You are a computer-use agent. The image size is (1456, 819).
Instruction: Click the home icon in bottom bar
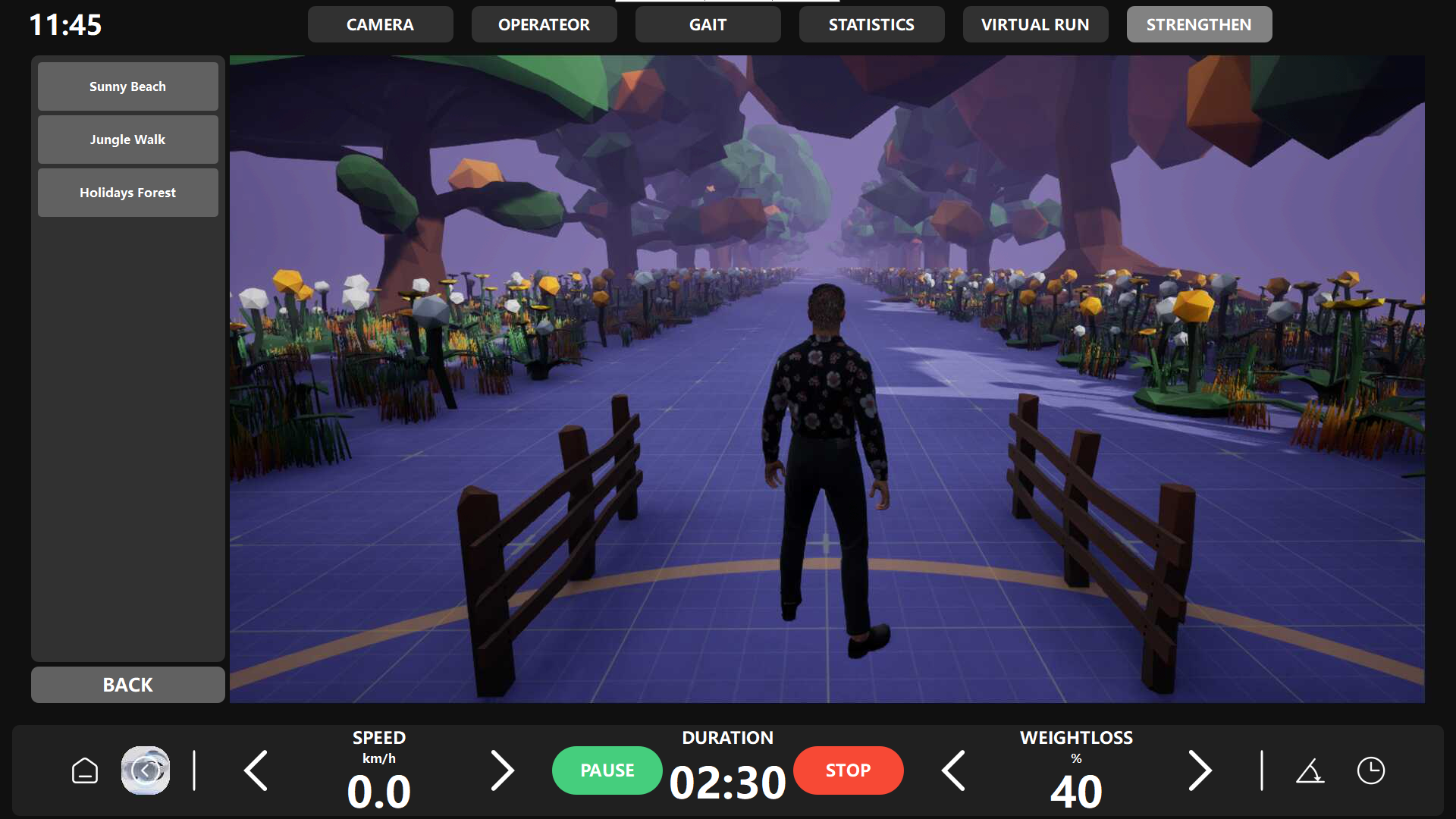pyautogui.click(x=85, y=771)
